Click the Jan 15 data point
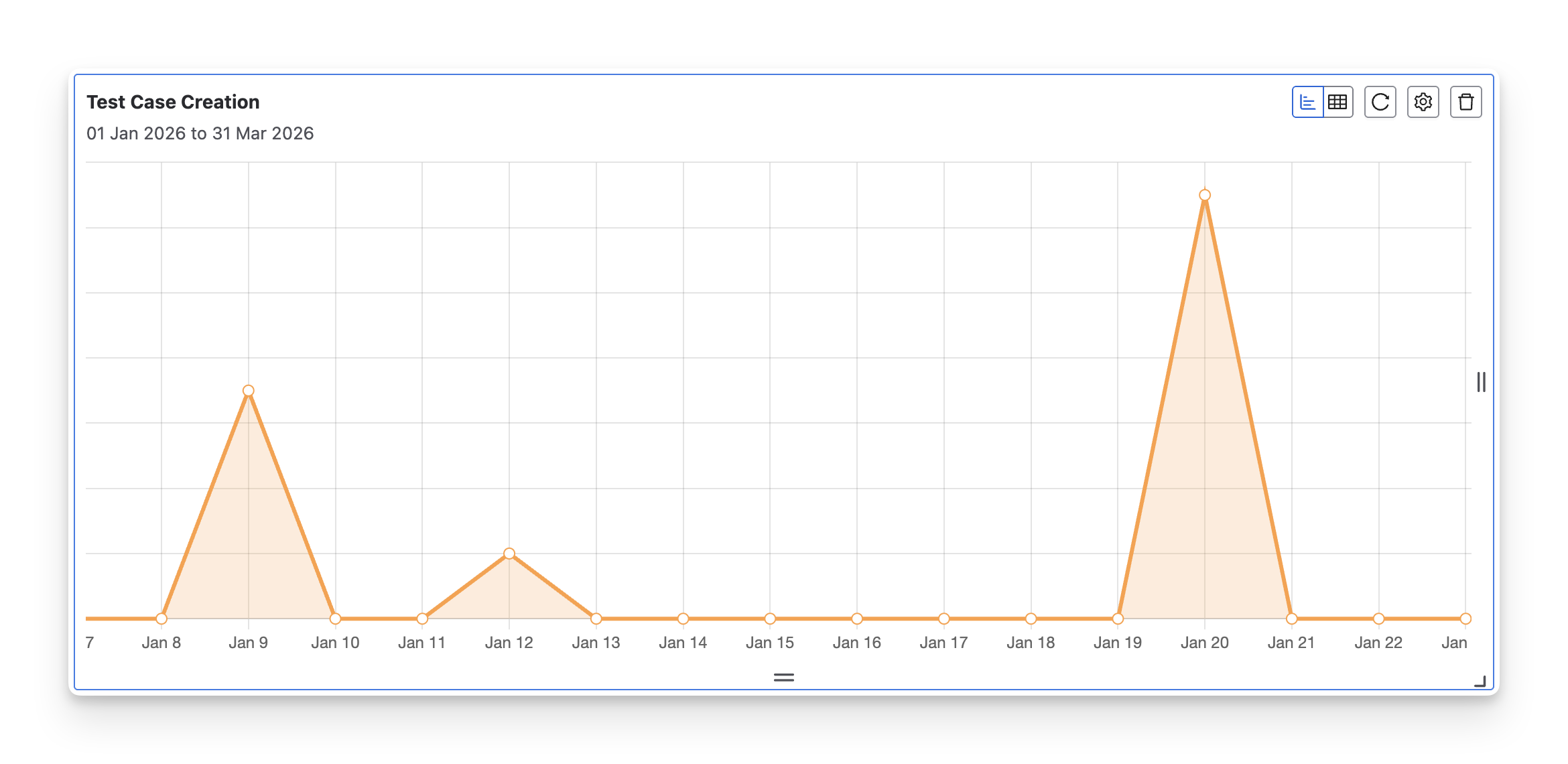This screenshot has height=764, width=1568. (770, 619)
